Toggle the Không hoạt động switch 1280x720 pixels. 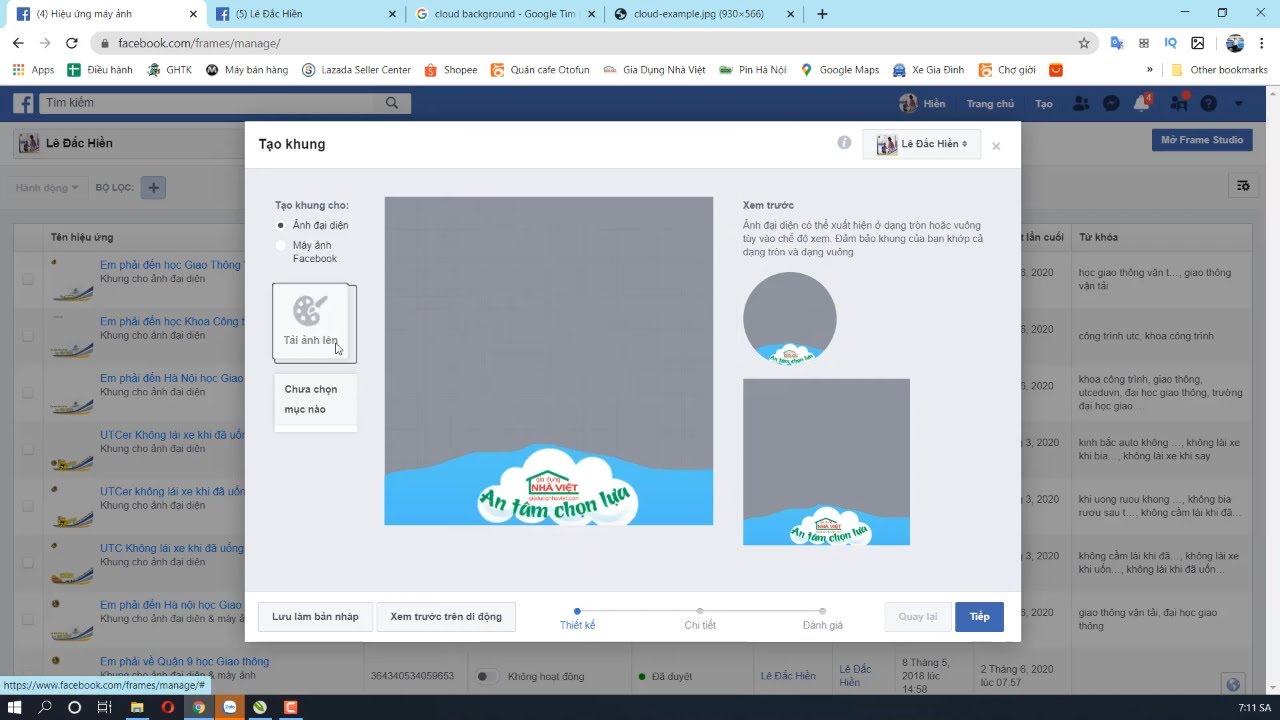point(487,676)
